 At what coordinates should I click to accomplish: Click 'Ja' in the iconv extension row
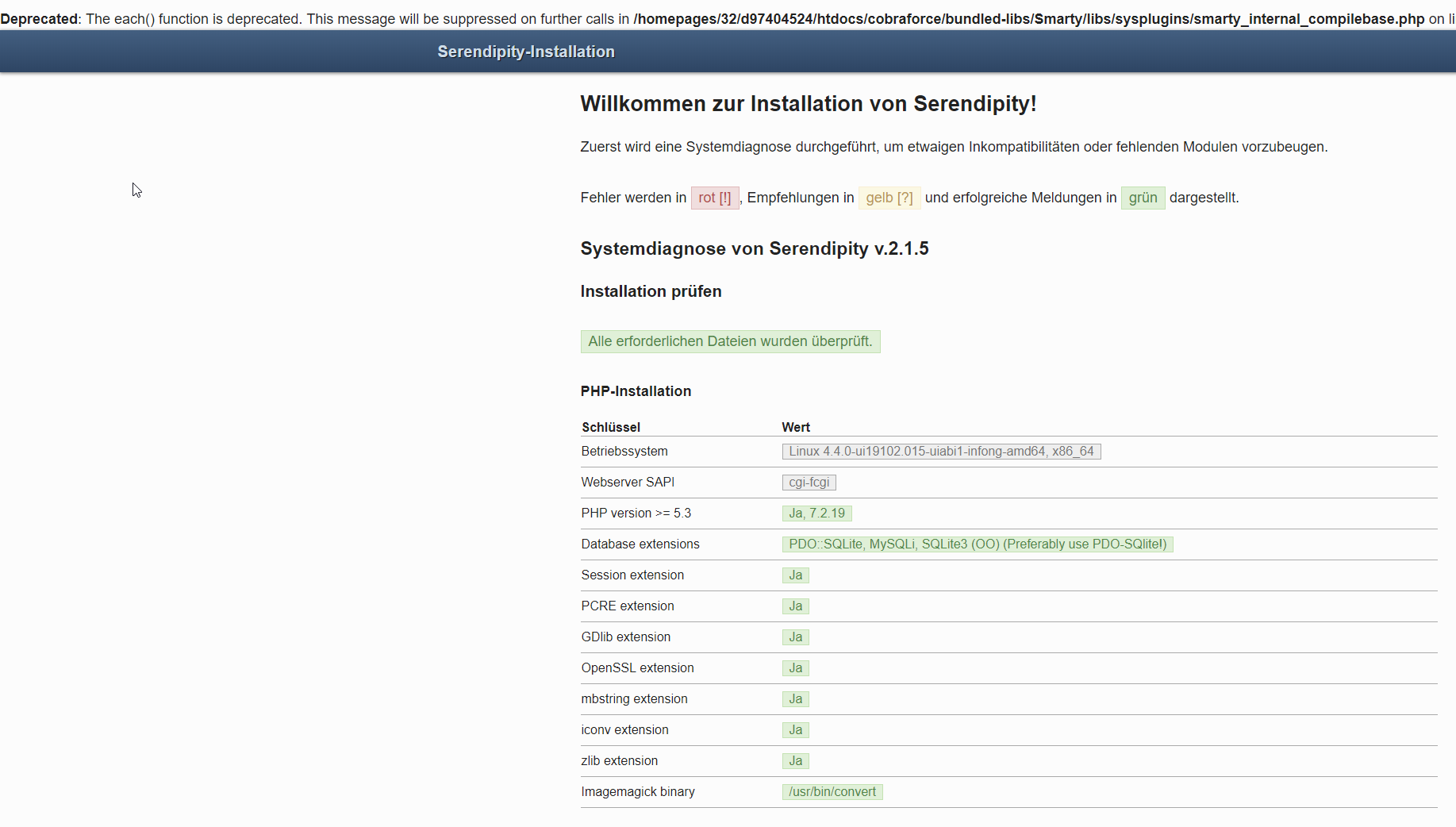[x=795, y=729]
